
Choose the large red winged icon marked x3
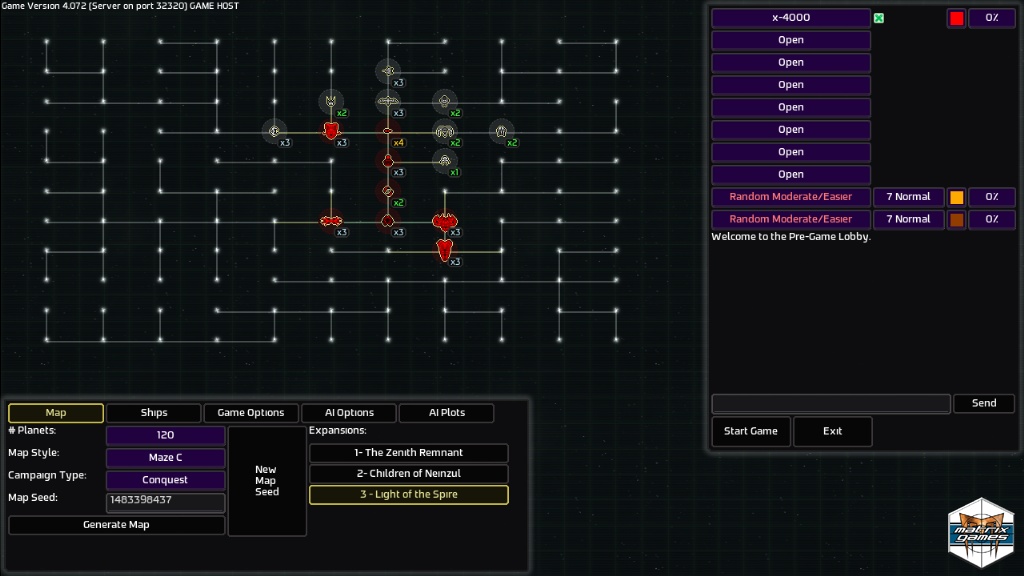(x=445, y=221)
